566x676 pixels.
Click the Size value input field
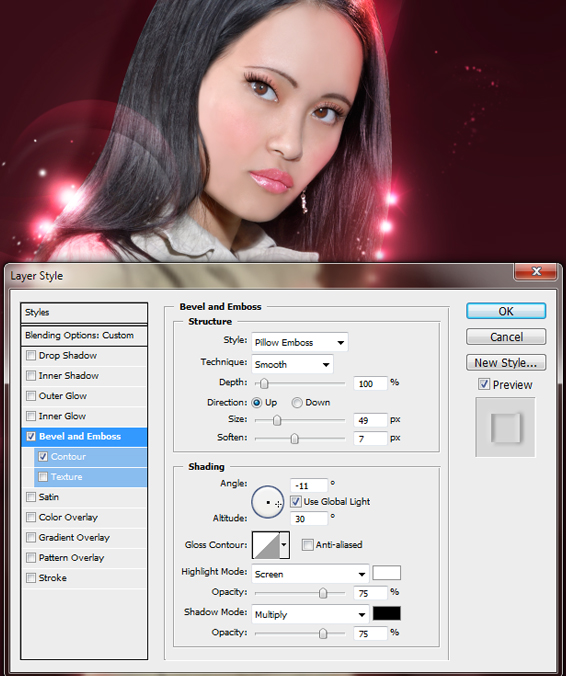tap(370, 420)
